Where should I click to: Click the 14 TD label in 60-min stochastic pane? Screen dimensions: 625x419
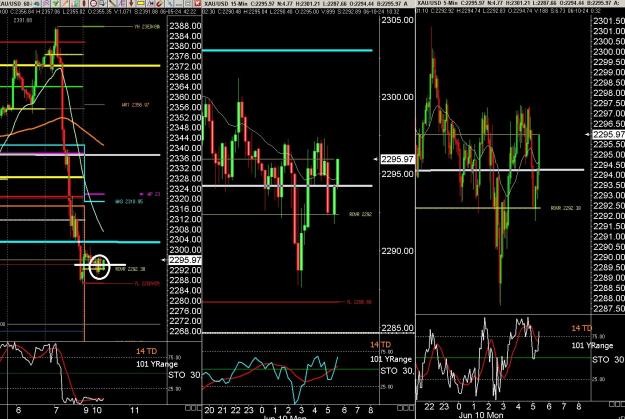(146, 351)
